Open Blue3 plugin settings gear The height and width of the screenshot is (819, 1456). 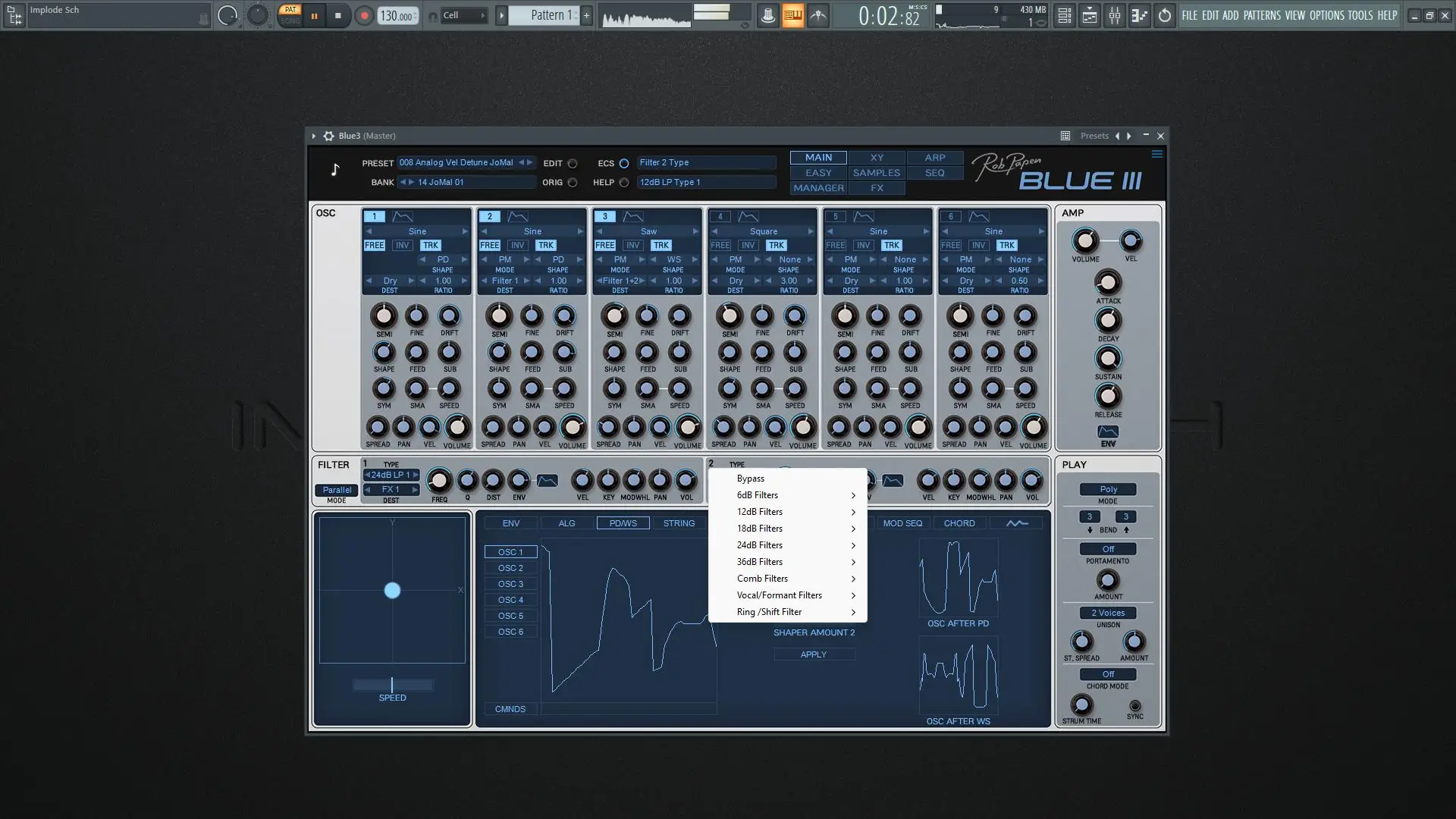click(x=328, y=136)
